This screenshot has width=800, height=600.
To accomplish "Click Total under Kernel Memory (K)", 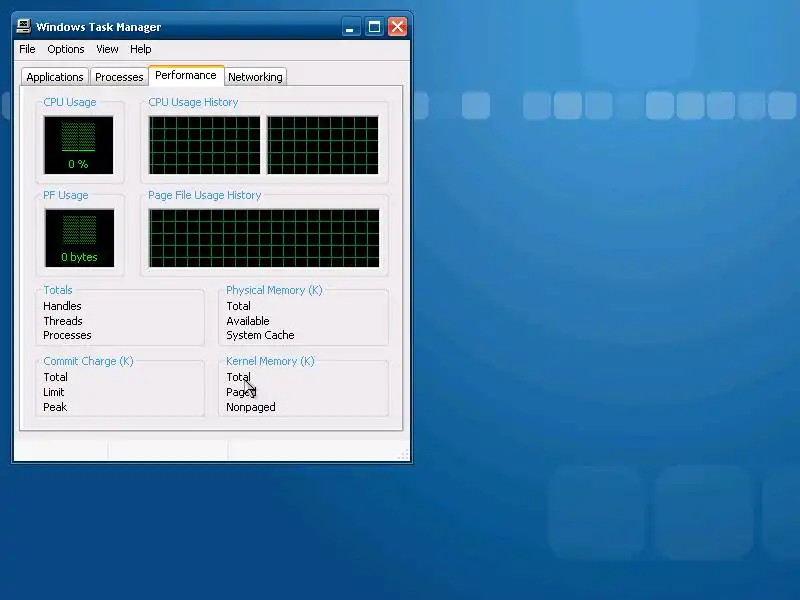I will [x=238, y=377].
